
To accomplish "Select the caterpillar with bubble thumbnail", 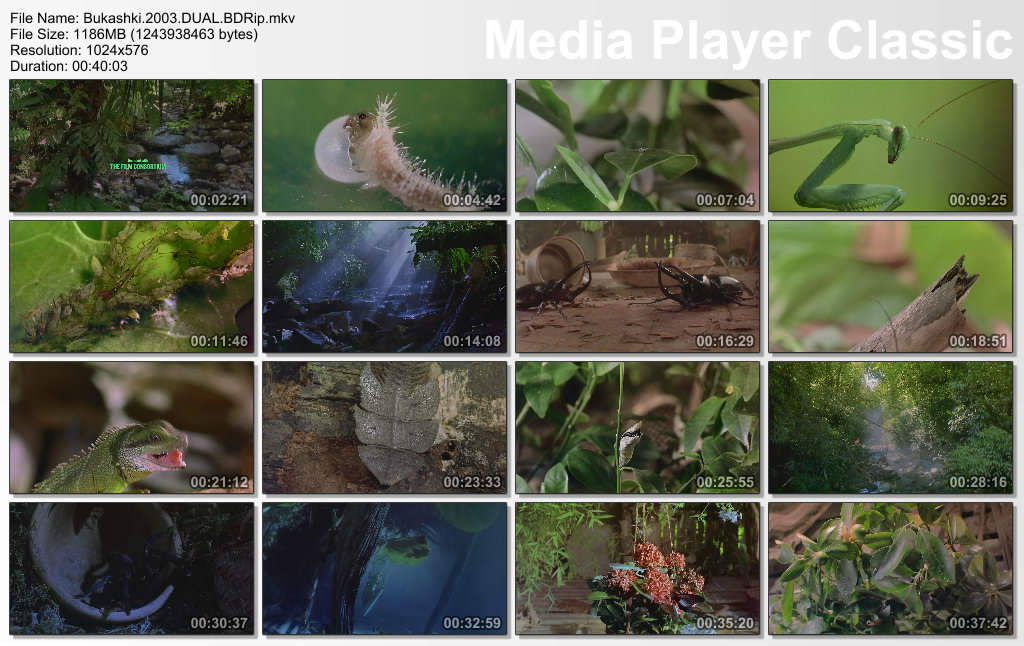I will point(384,146).
